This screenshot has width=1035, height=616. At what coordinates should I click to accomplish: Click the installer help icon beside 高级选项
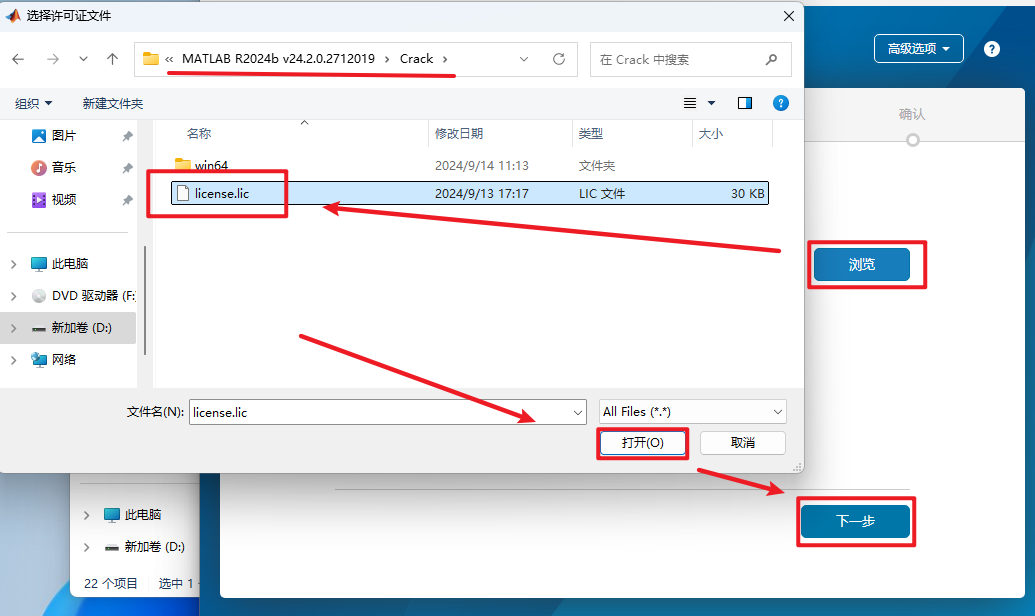point(991,49)
